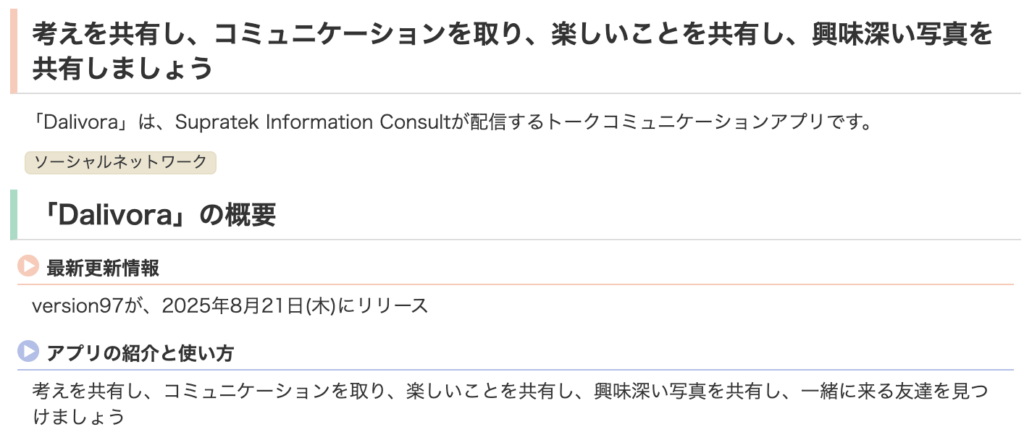
Task: Click the blue arrow icon beside アプリの紹介と使い方
Action: pyautogui.click(x=28, y=351)
